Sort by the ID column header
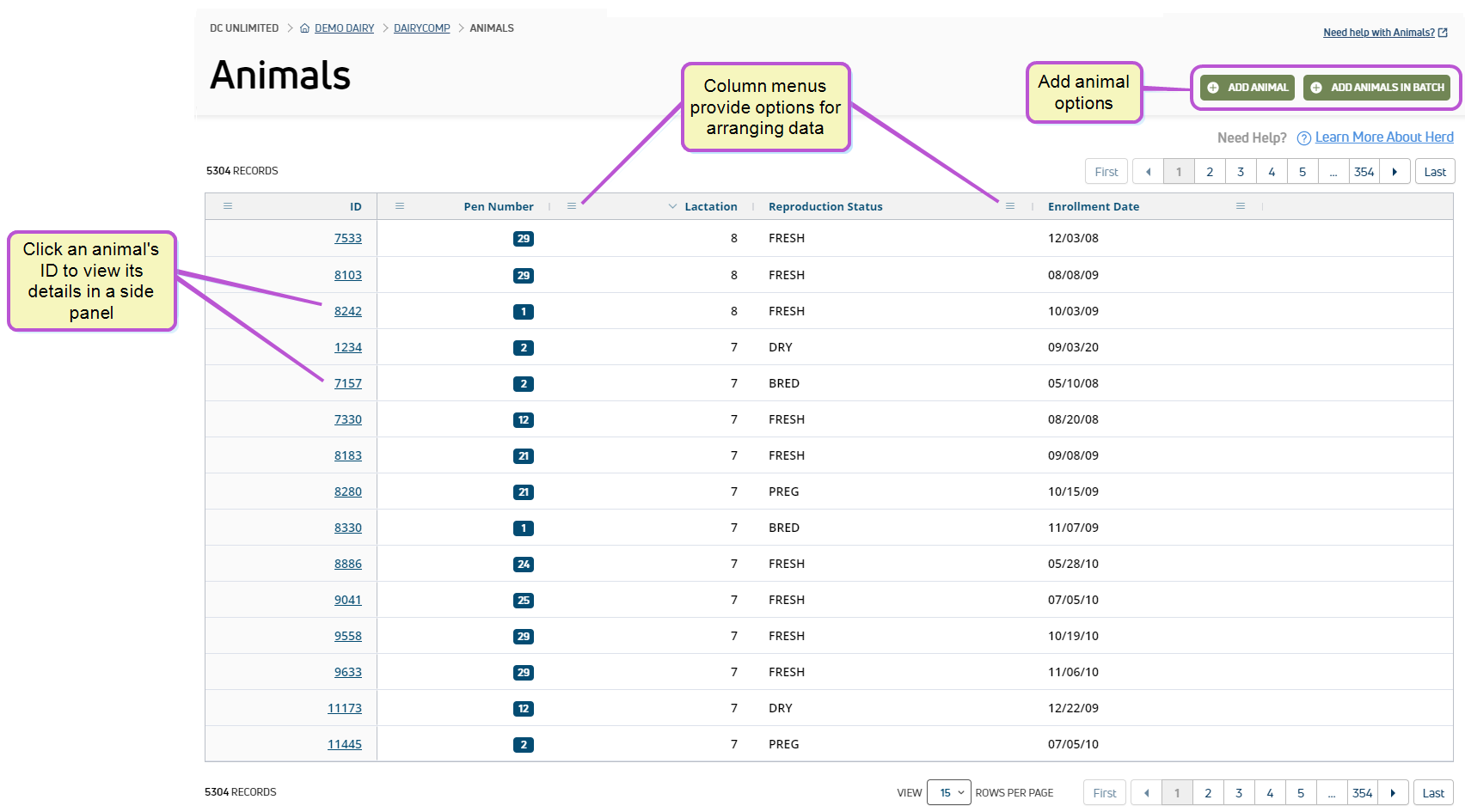Viewport: 1465px width, 812px height. coord(356,207)
